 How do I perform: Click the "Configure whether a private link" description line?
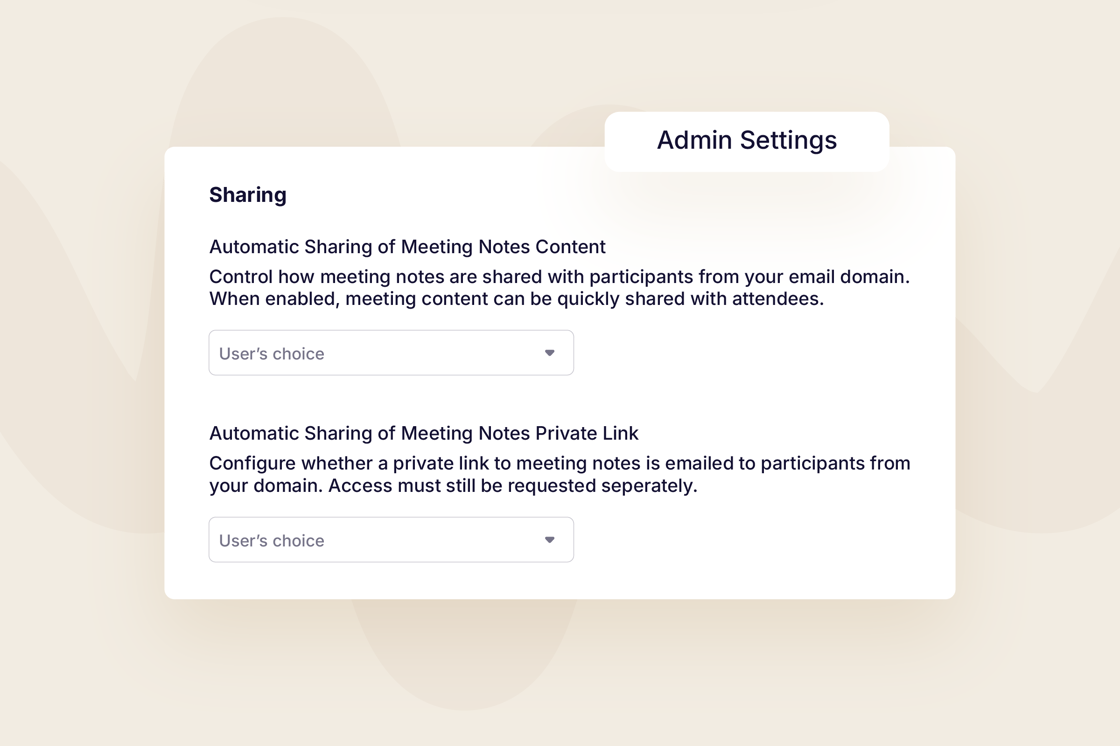[x=559, y=463]
